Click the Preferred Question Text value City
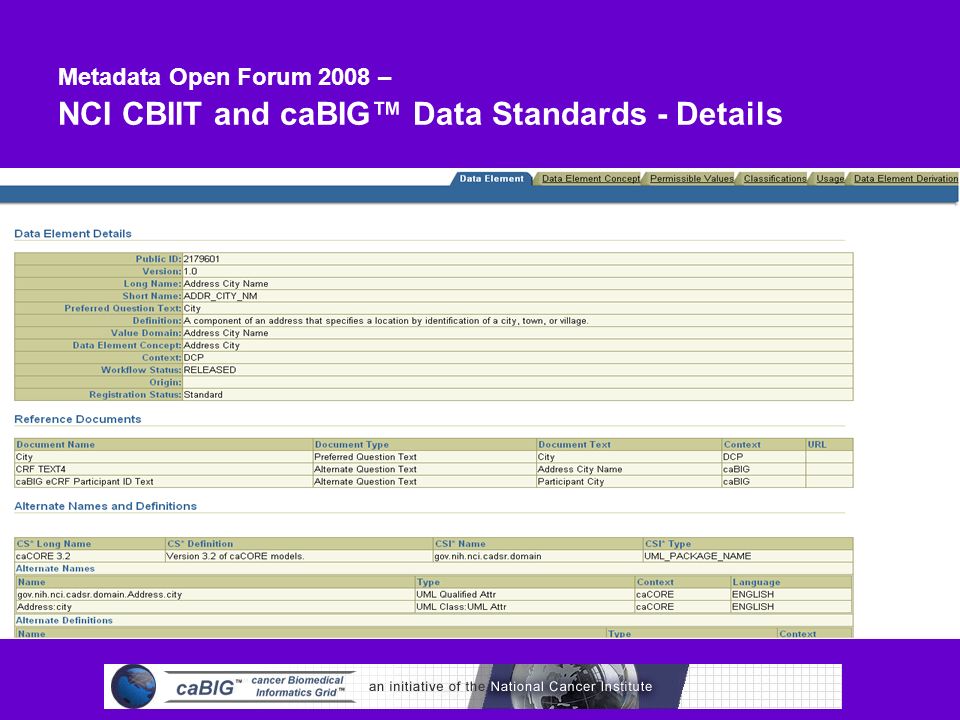960x720 pixels. (192, 308)
